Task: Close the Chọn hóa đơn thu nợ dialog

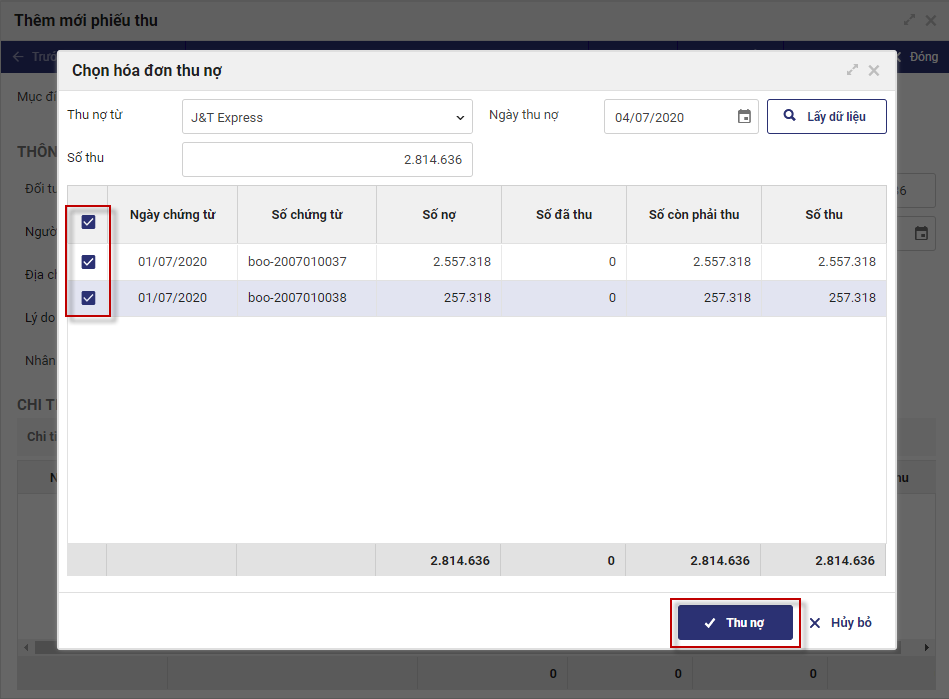Action: (x=874, y=71)
